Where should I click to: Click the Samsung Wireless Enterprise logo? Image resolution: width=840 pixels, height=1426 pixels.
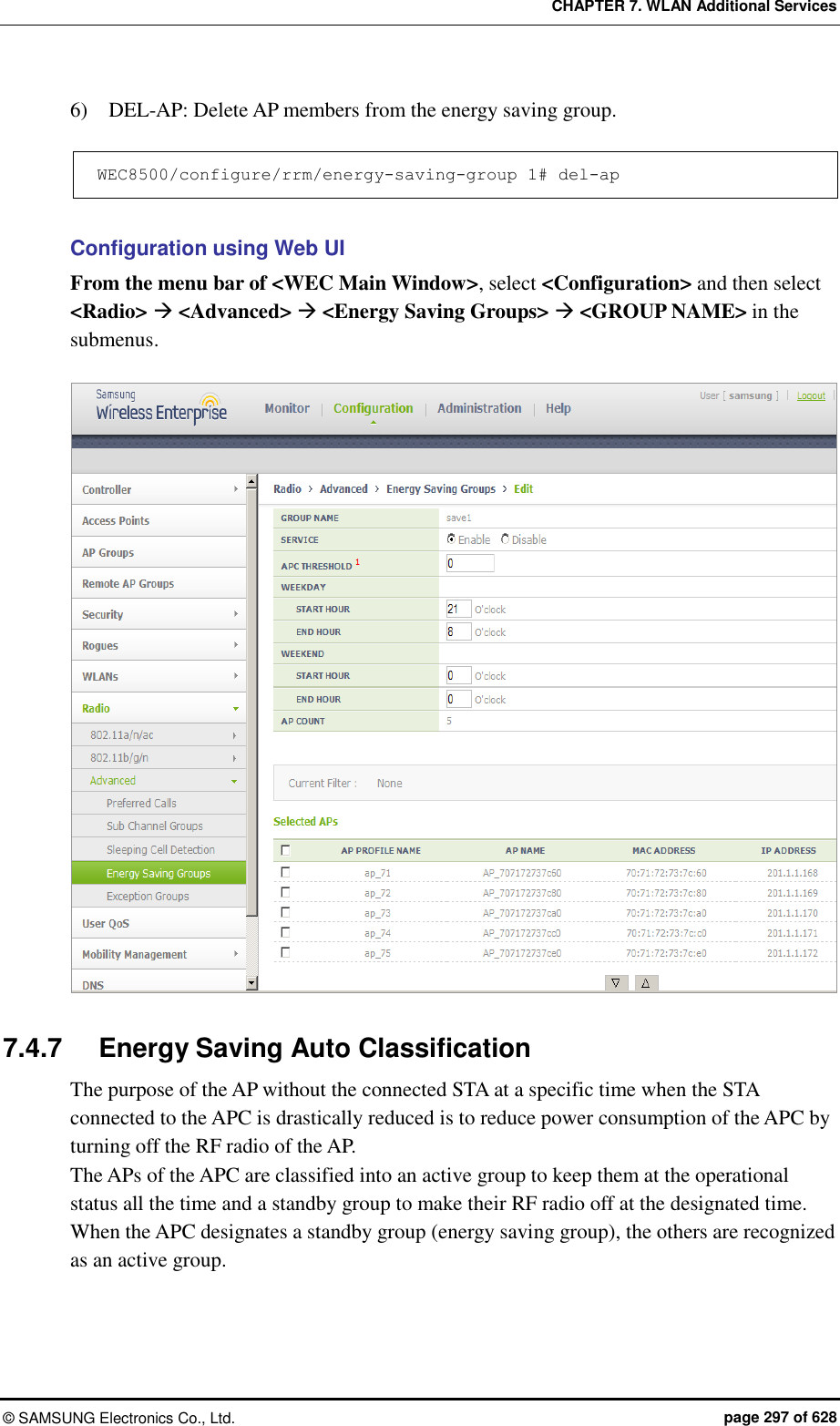(161, 406)
